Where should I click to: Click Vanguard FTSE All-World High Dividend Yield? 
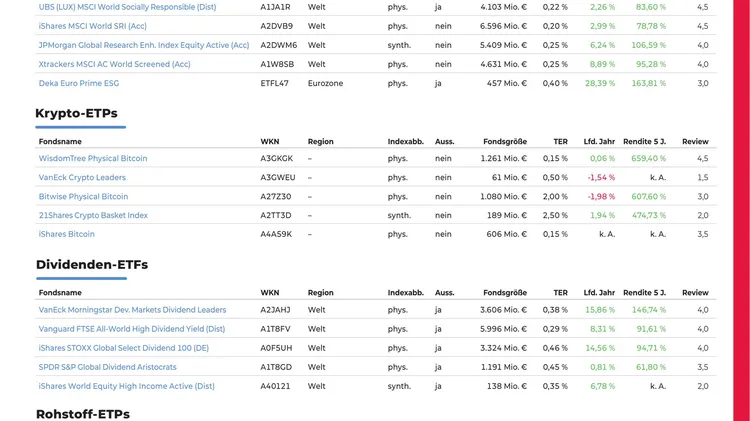coord(131,329)
